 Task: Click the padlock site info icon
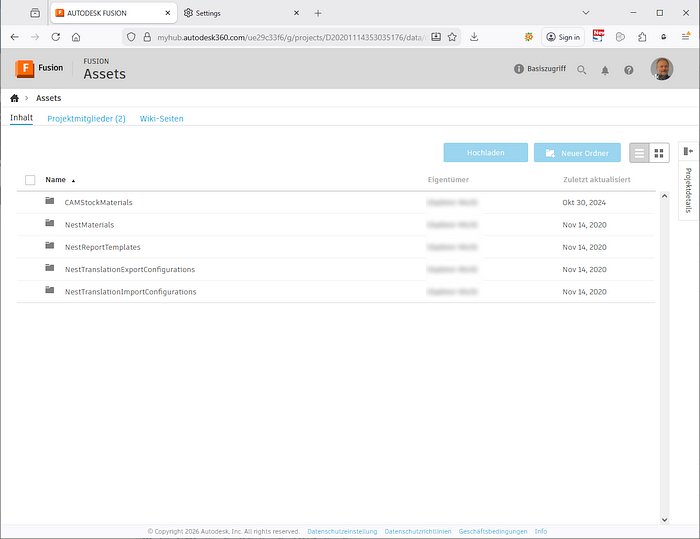(147, 37)
